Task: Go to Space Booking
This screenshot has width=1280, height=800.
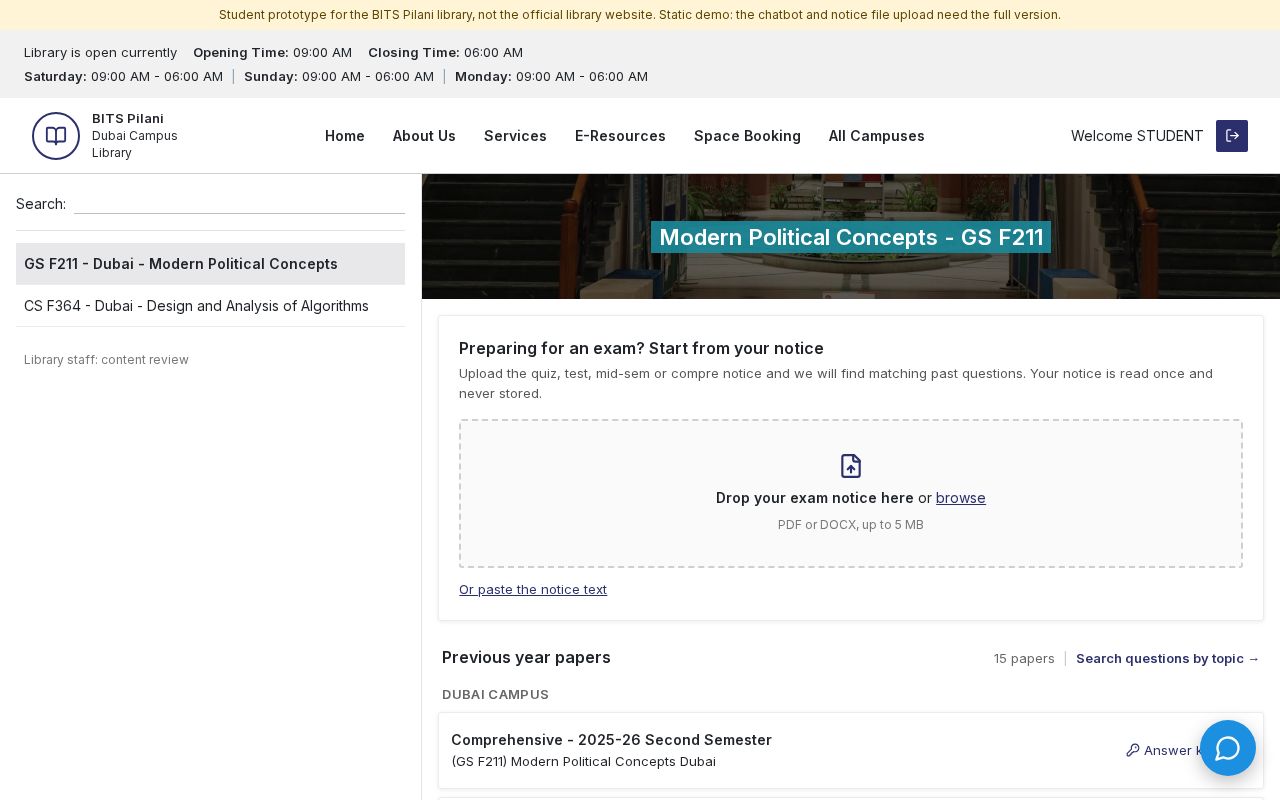Action: [747, 136]
